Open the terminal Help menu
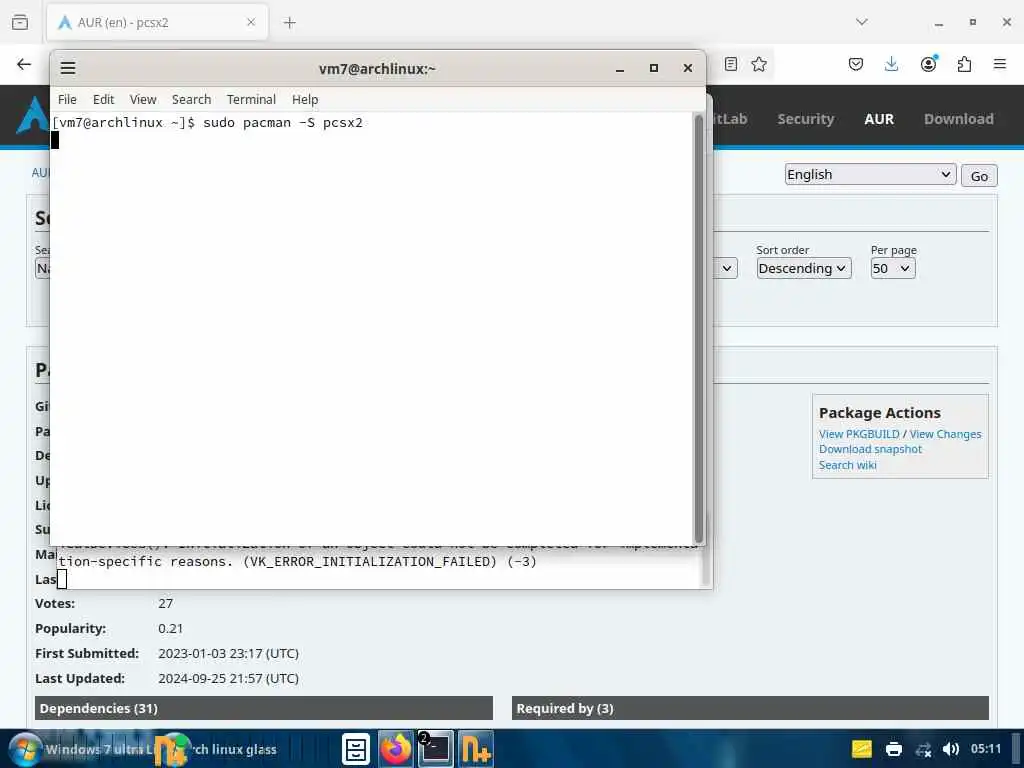1024x768 pixels. pyautogui.click(x=305, y=99)
